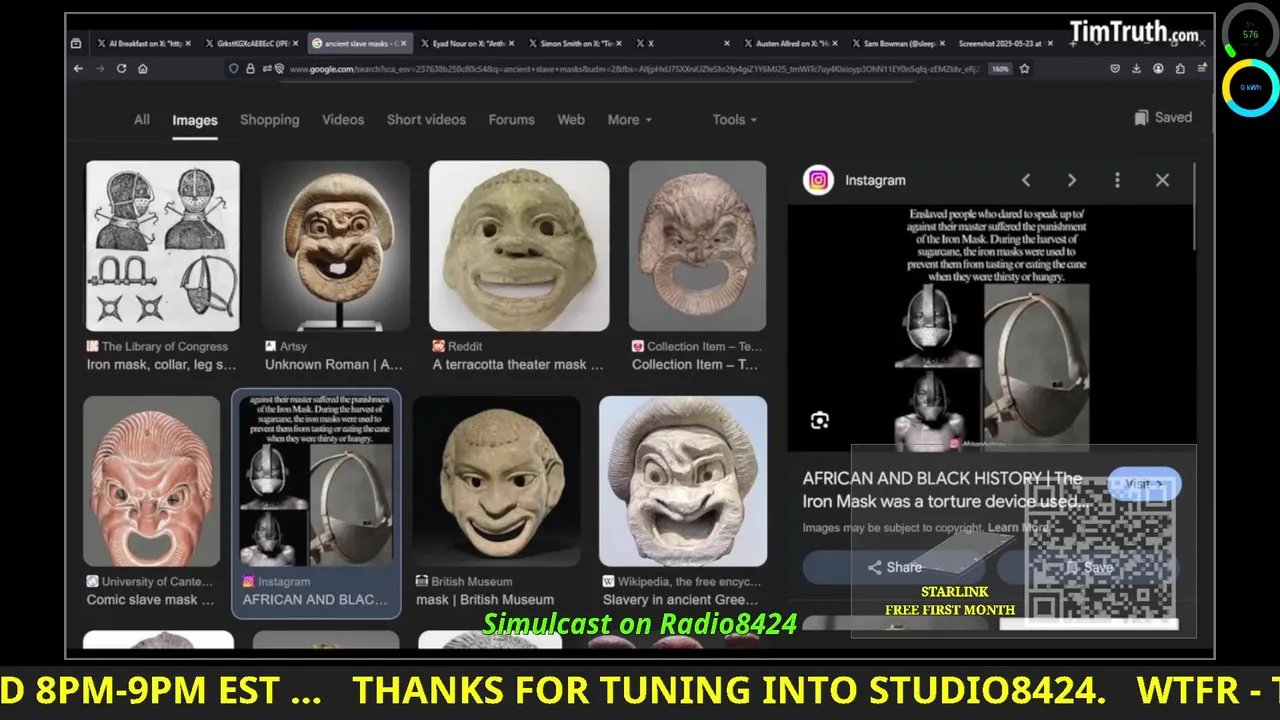Switch to the All results tab
This screenshot has width=1280, height=720.
pyautogui.click(x=142, y=119)
